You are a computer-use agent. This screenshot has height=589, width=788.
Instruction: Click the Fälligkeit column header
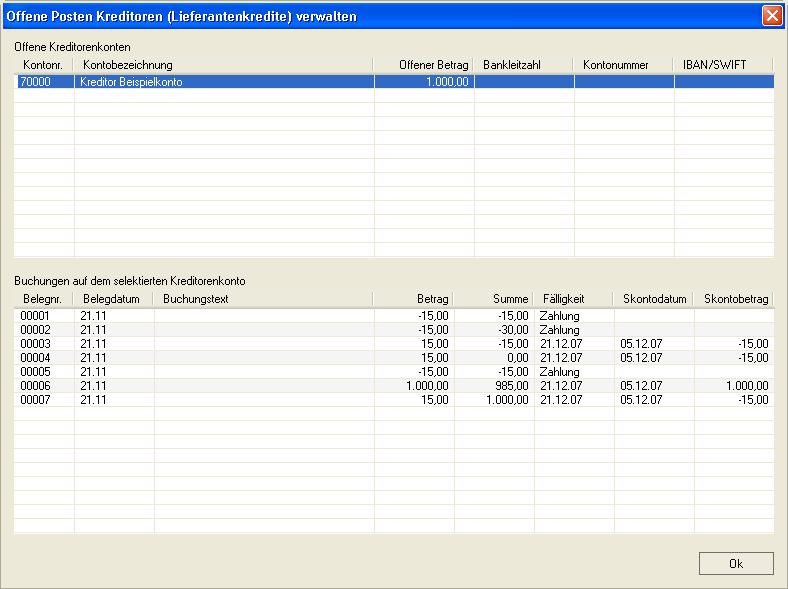click(573, 299)
